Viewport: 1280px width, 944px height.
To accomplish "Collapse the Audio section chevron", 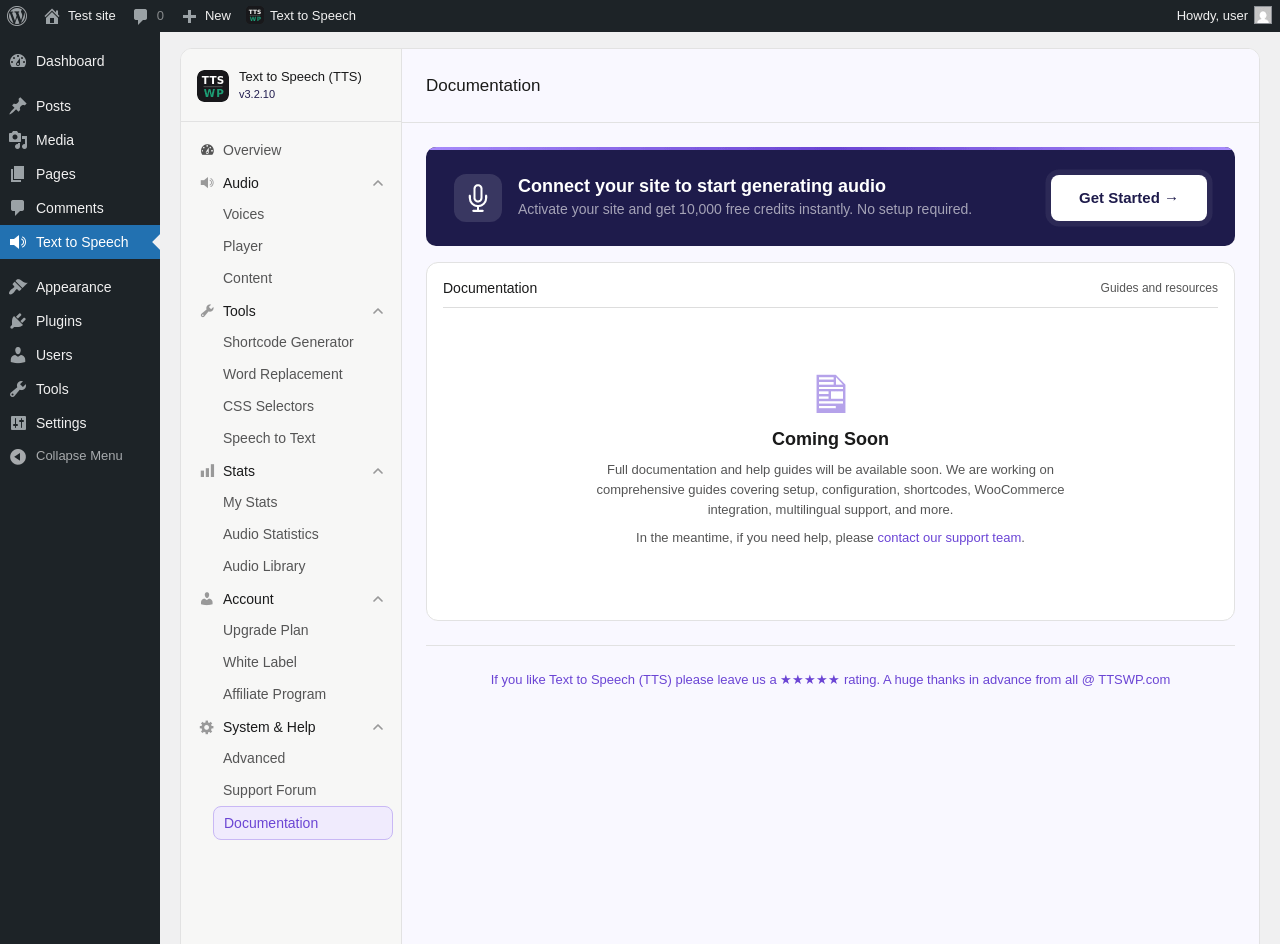I will click(x=378, y=183).
